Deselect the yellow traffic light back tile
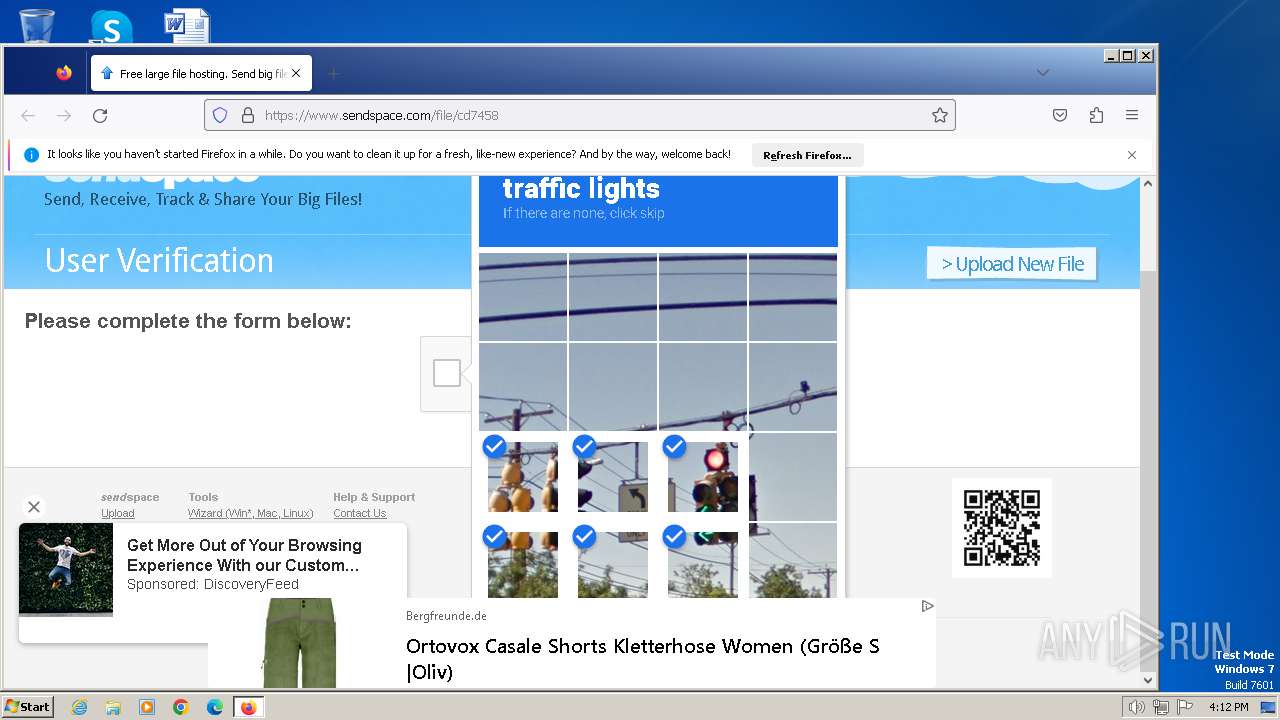This screenshot has width=1280, height=720. pos(523,477)
